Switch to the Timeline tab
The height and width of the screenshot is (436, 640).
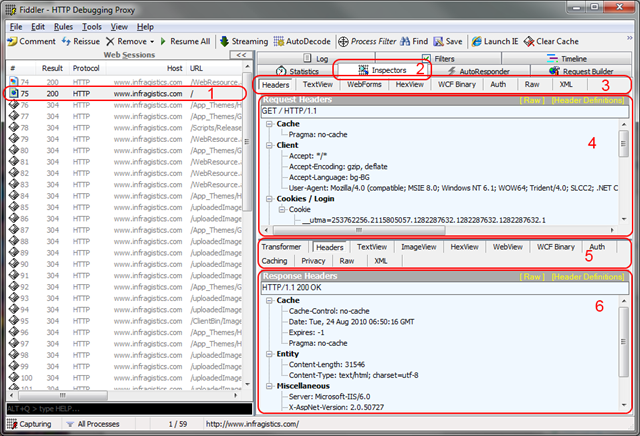[x=567, y=58]
